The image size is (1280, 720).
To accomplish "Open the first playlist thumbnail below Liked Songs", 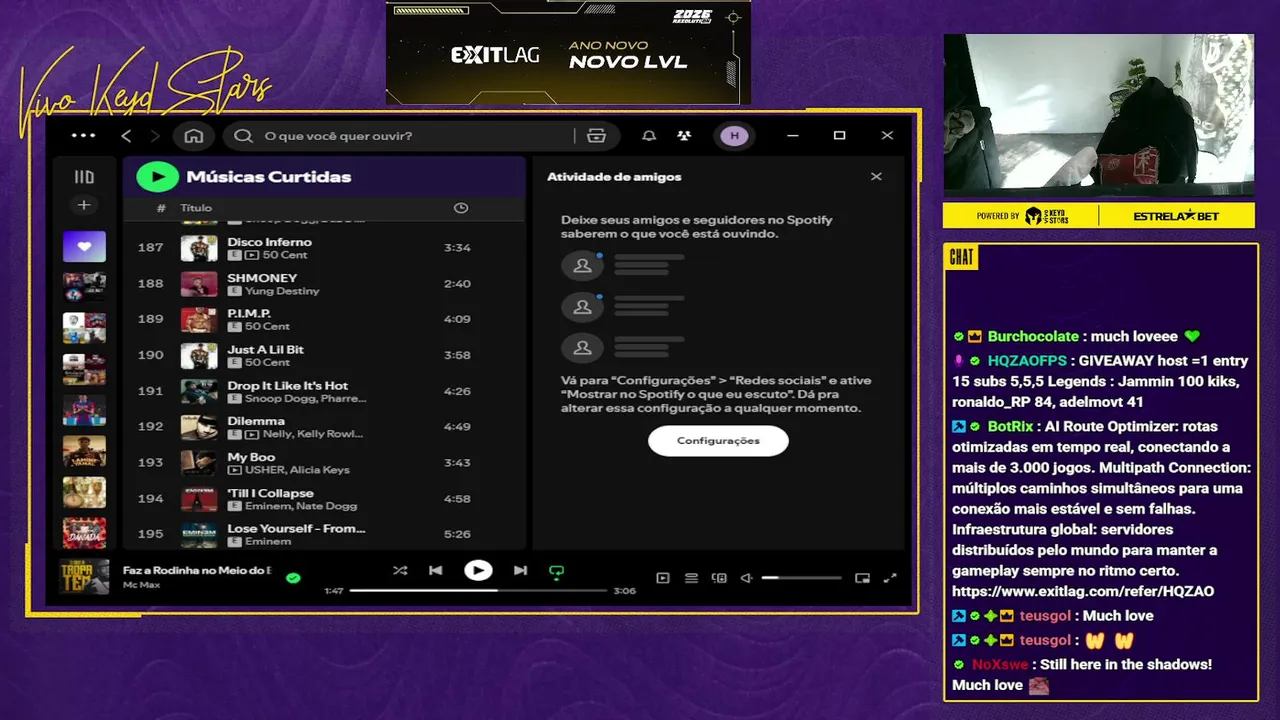I will point(84,287).
